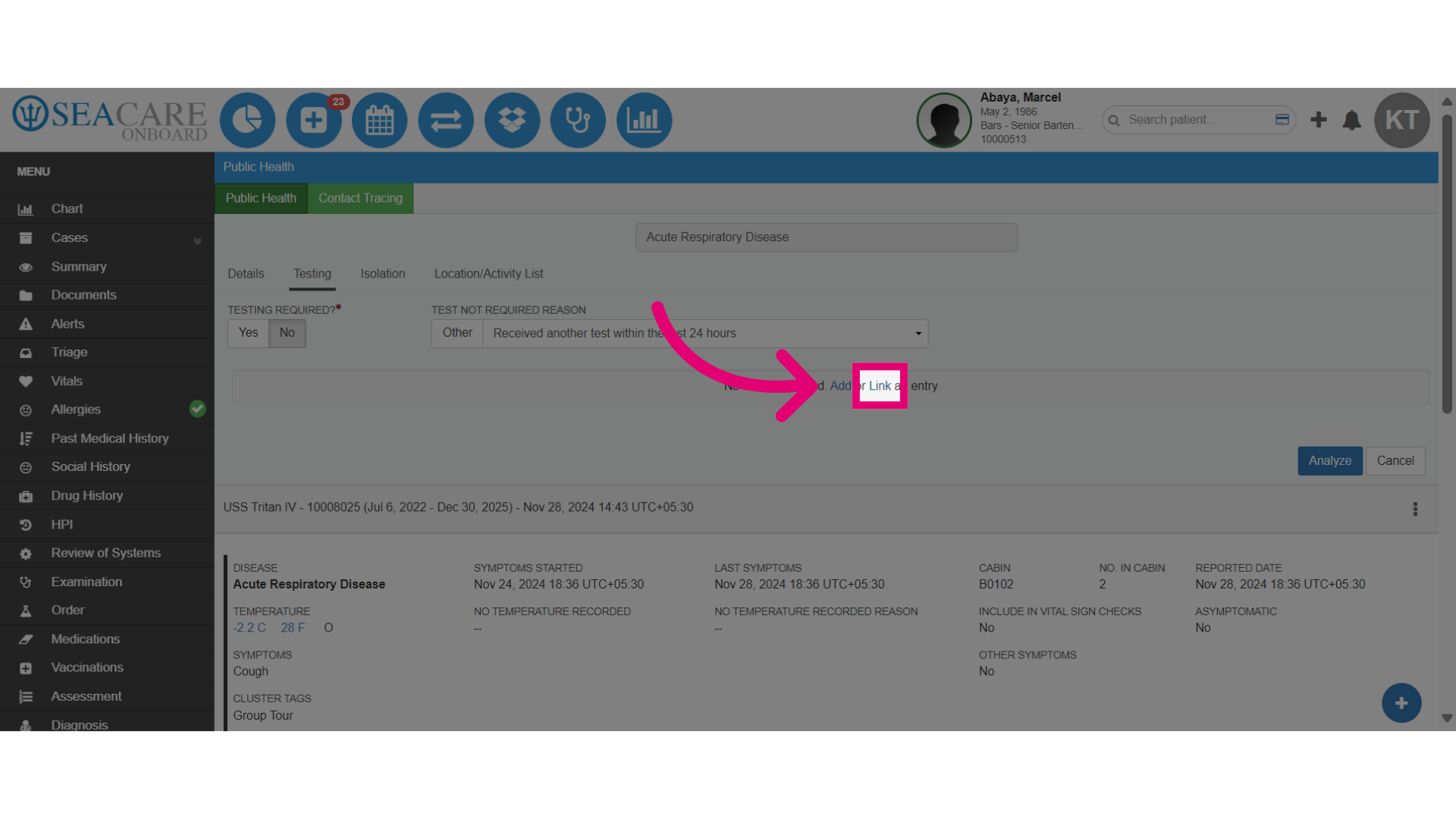Screen dimensions: 1456x819
Task: Click the Allergies green checkmark icon
Action: coord(197,409)
